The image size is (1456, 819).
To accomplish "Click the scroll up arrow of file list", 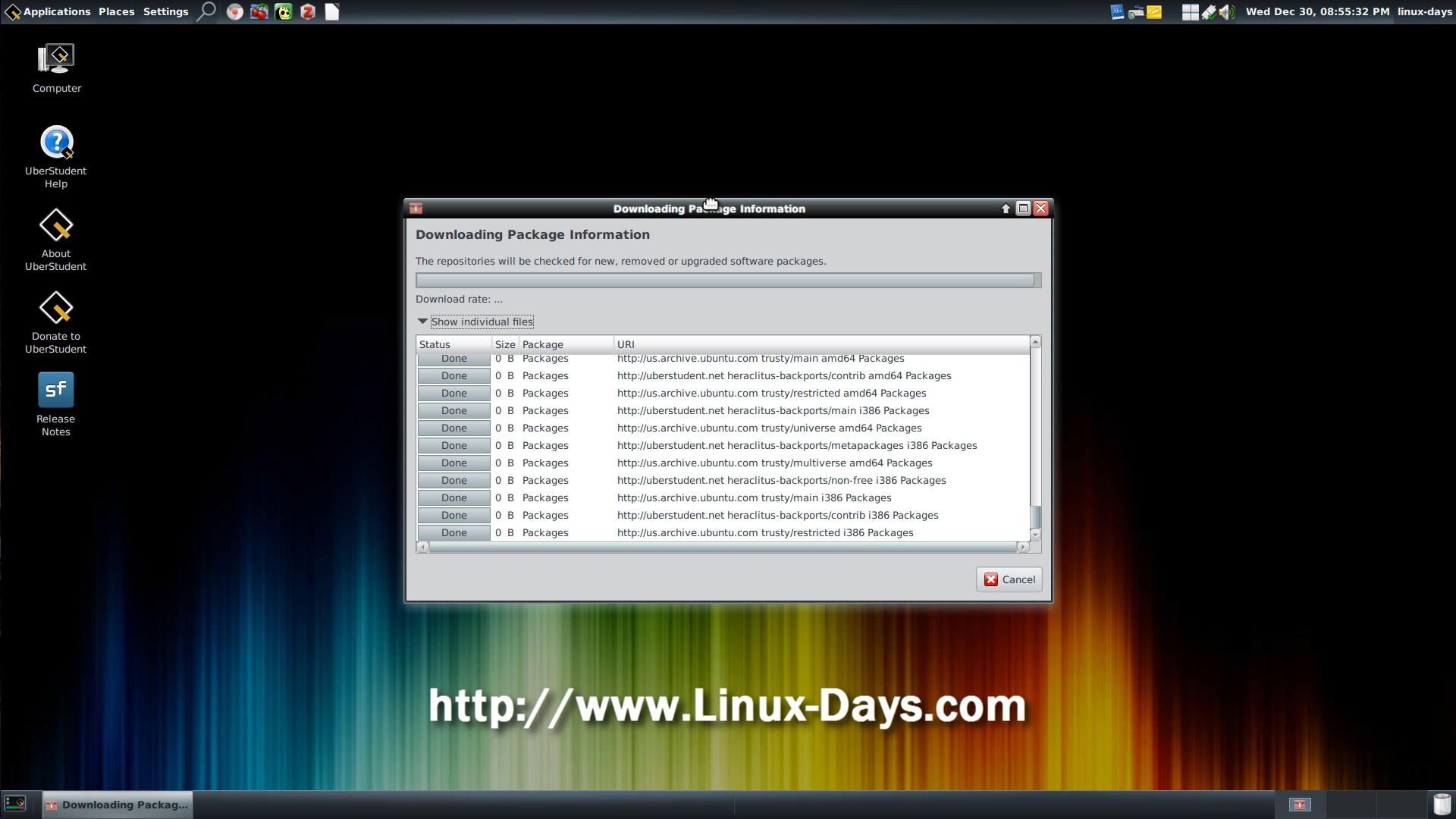I will [1036, 342].
